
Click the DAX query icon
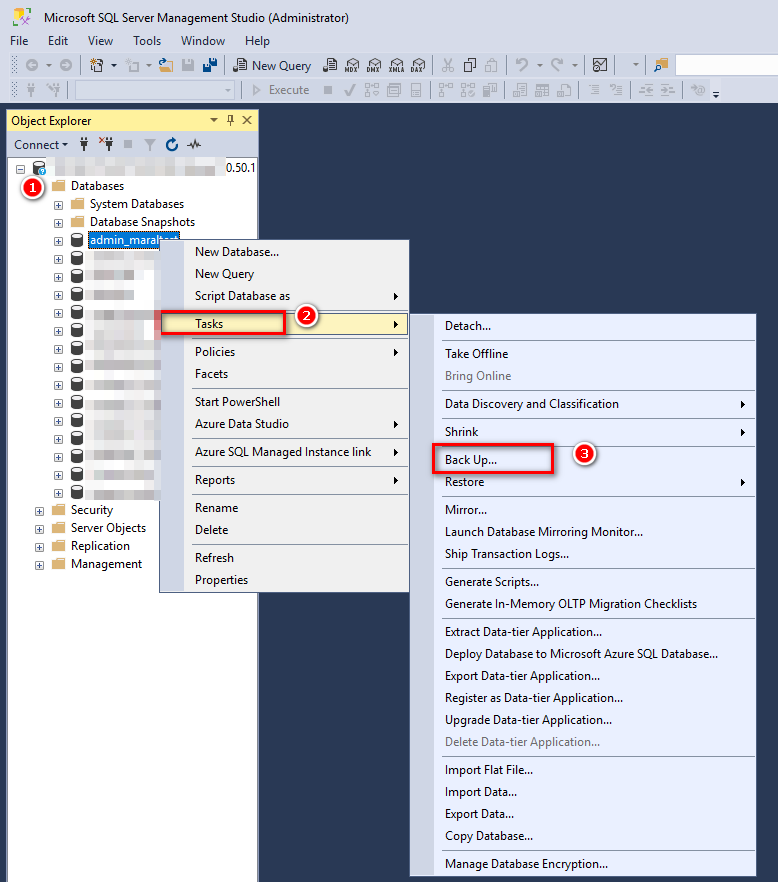pyautogui.click(x=419, y=66)
